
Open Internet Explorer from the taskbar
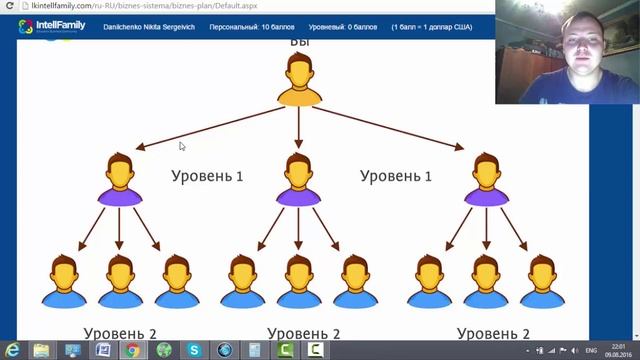pos(12,350)
